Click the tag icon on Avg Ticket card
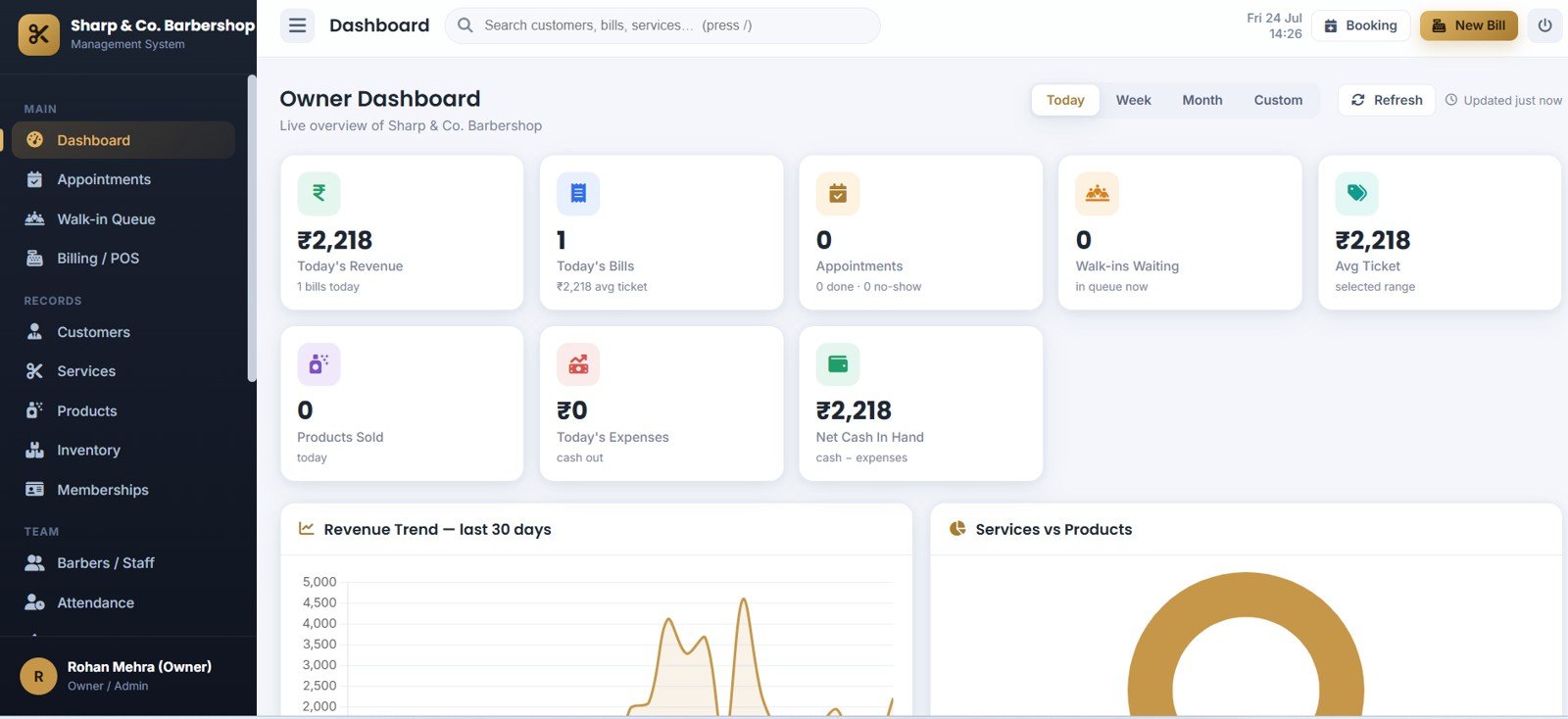1568x719 pixels. (1356, 194)
